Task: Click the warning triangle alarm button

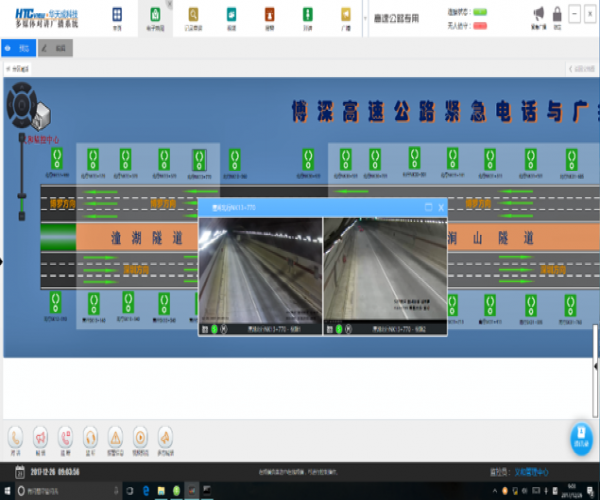Action: tap(115, 435)
